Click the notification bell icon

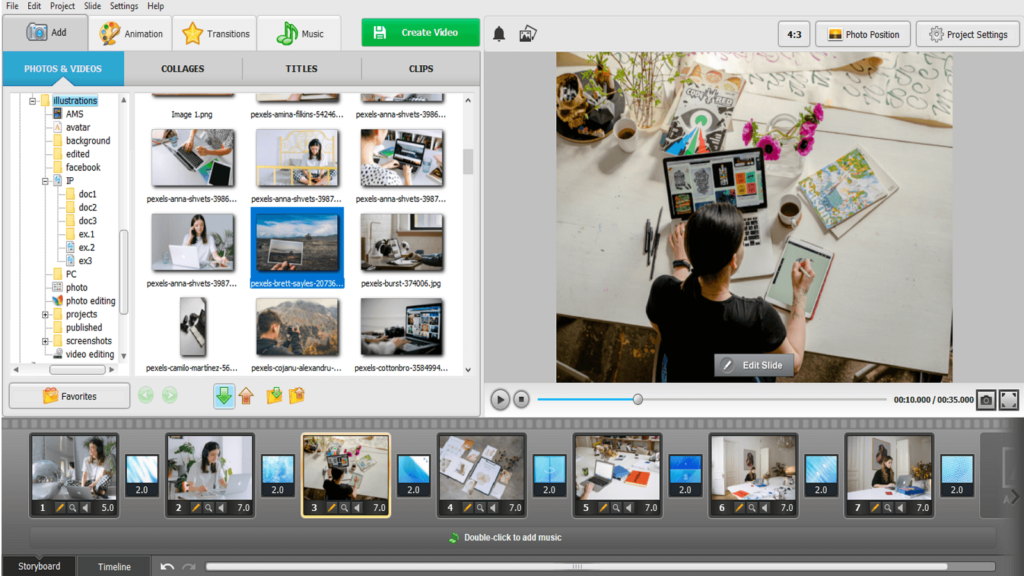[499, 32]
